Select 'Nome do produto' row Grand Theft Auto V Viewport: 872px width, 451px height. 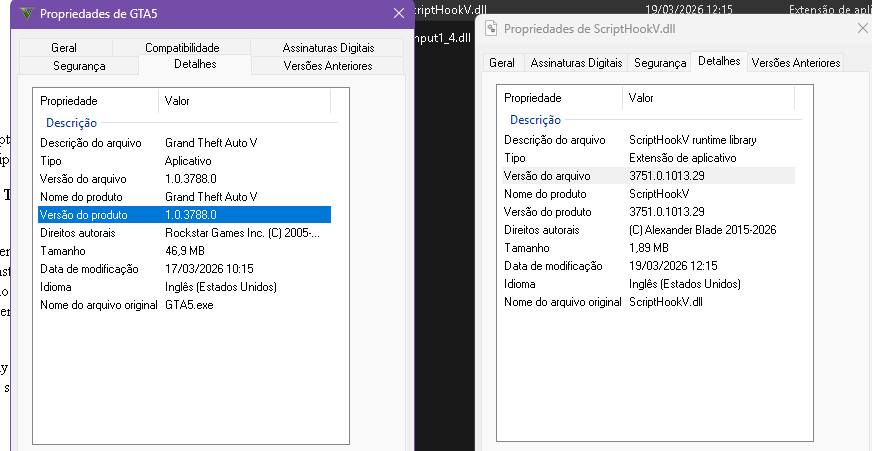coord(185,197)
